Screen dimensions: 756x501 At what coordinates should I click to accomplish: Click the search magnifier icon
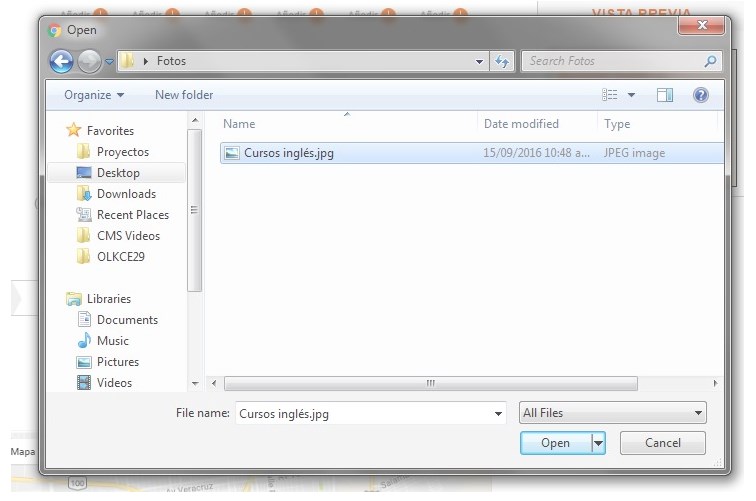tap(711, 61)
